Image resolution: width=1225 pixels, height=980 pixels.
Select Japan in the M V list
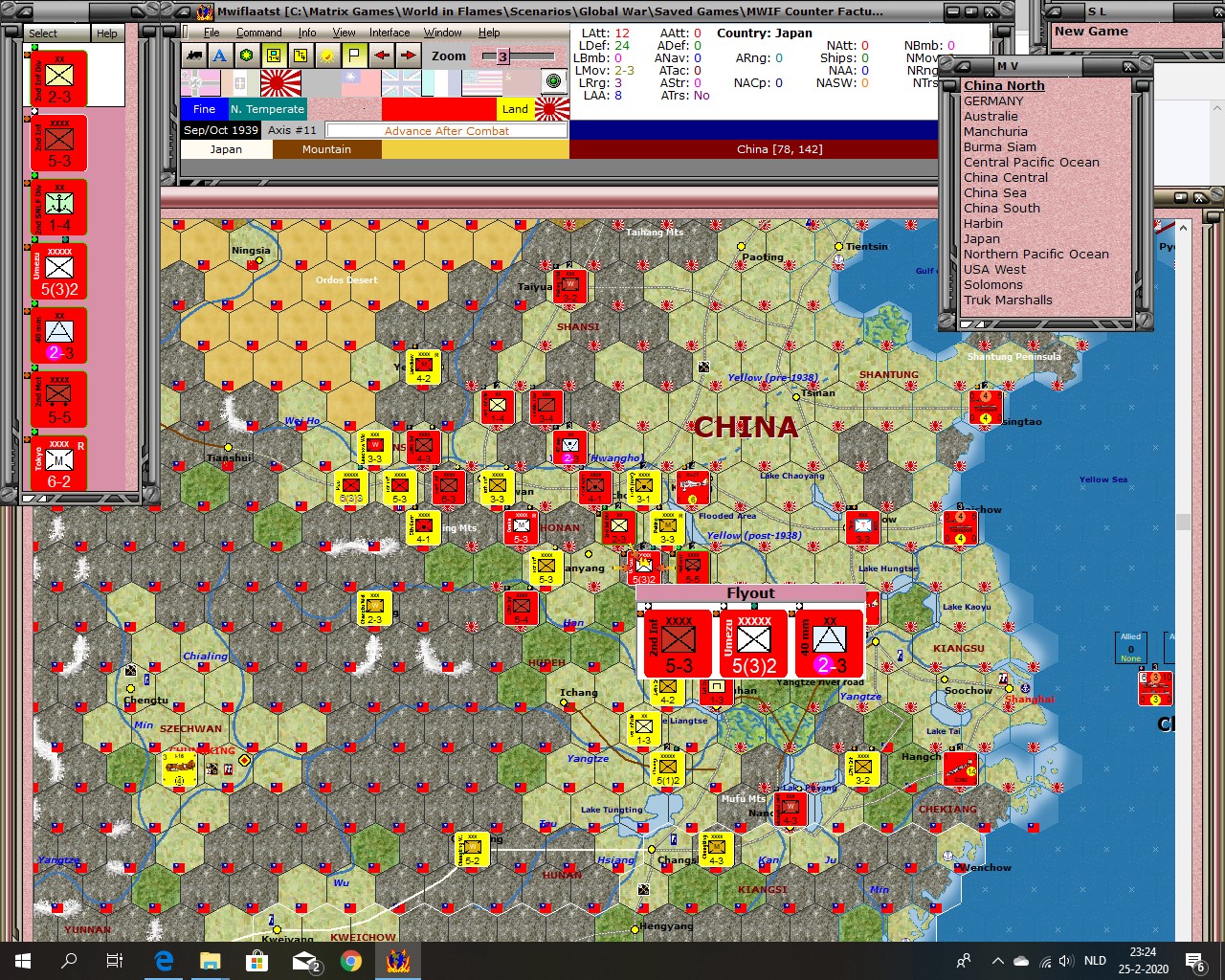pyautogui.click(x=982, y=238)
